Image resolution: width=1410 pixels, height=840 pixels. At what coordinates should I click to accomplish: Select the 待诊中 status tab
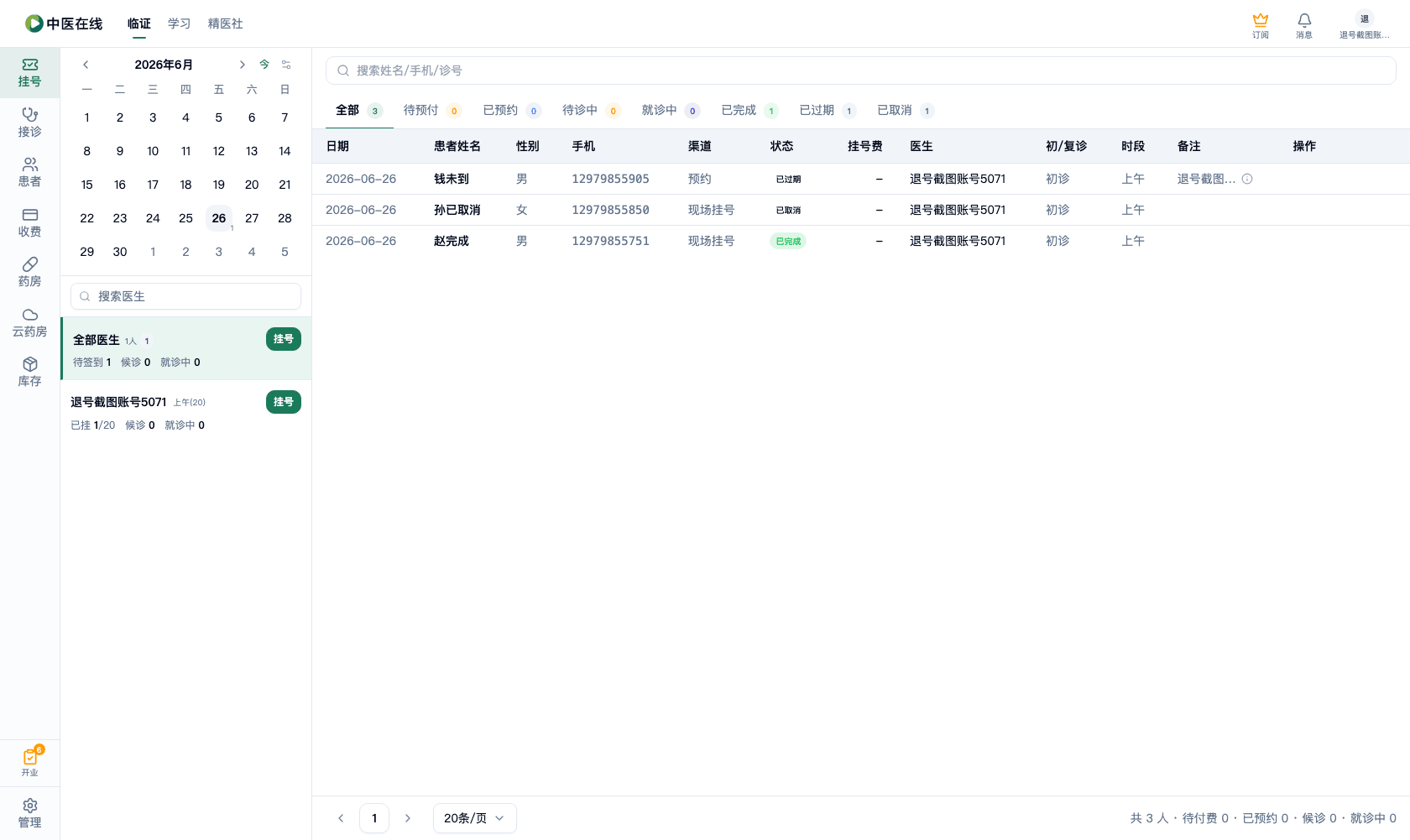[x=590, y=110]
